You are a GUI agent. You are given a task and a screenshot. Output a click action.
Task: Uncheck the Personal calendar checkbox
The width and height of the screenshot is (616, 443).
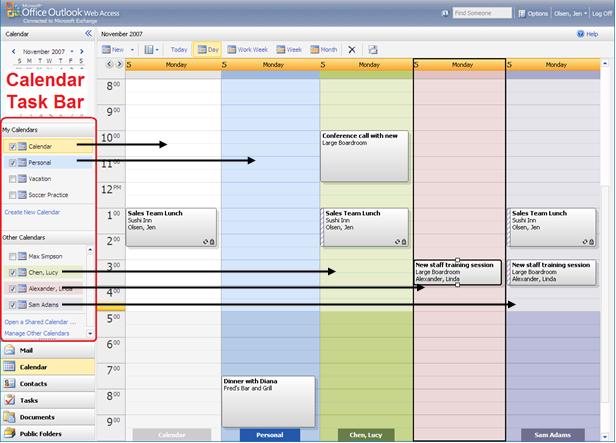(x=13, y=163)
